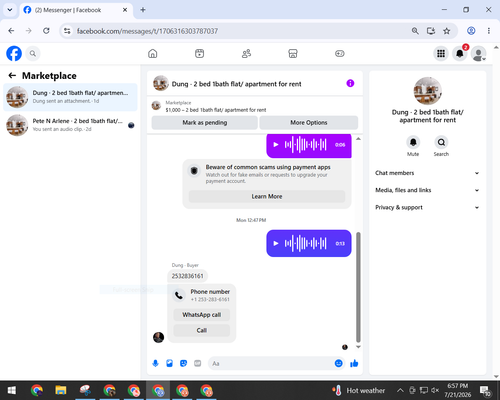Open the Marketplace storefront icon

(x=293, y=53)
